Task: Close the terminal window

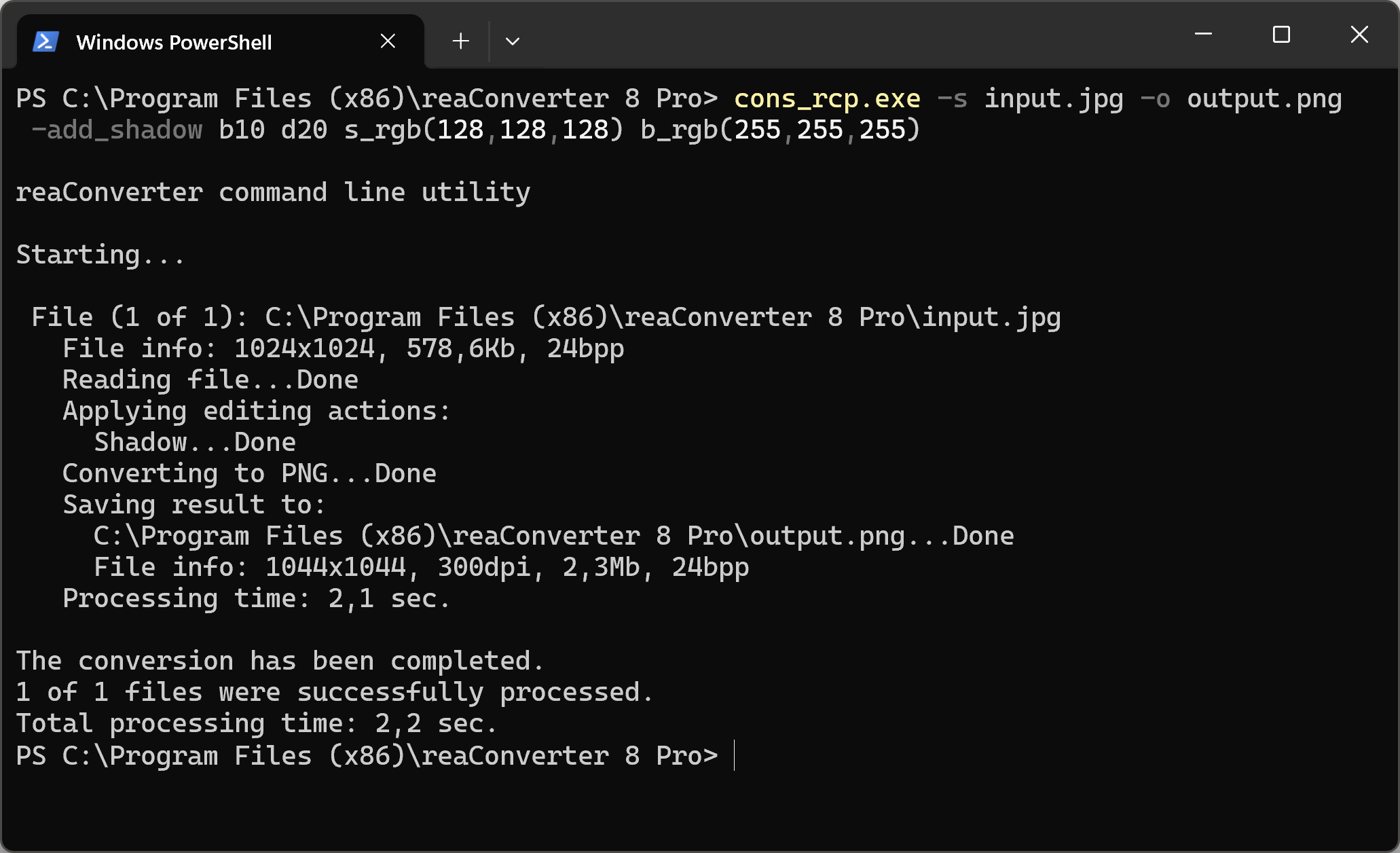Action: (1359, 34)
